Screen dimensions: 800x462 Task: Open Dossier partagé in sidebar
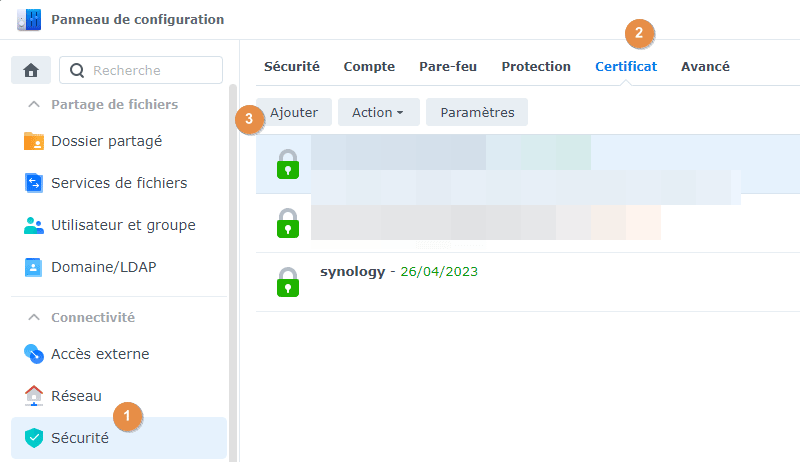119,141
